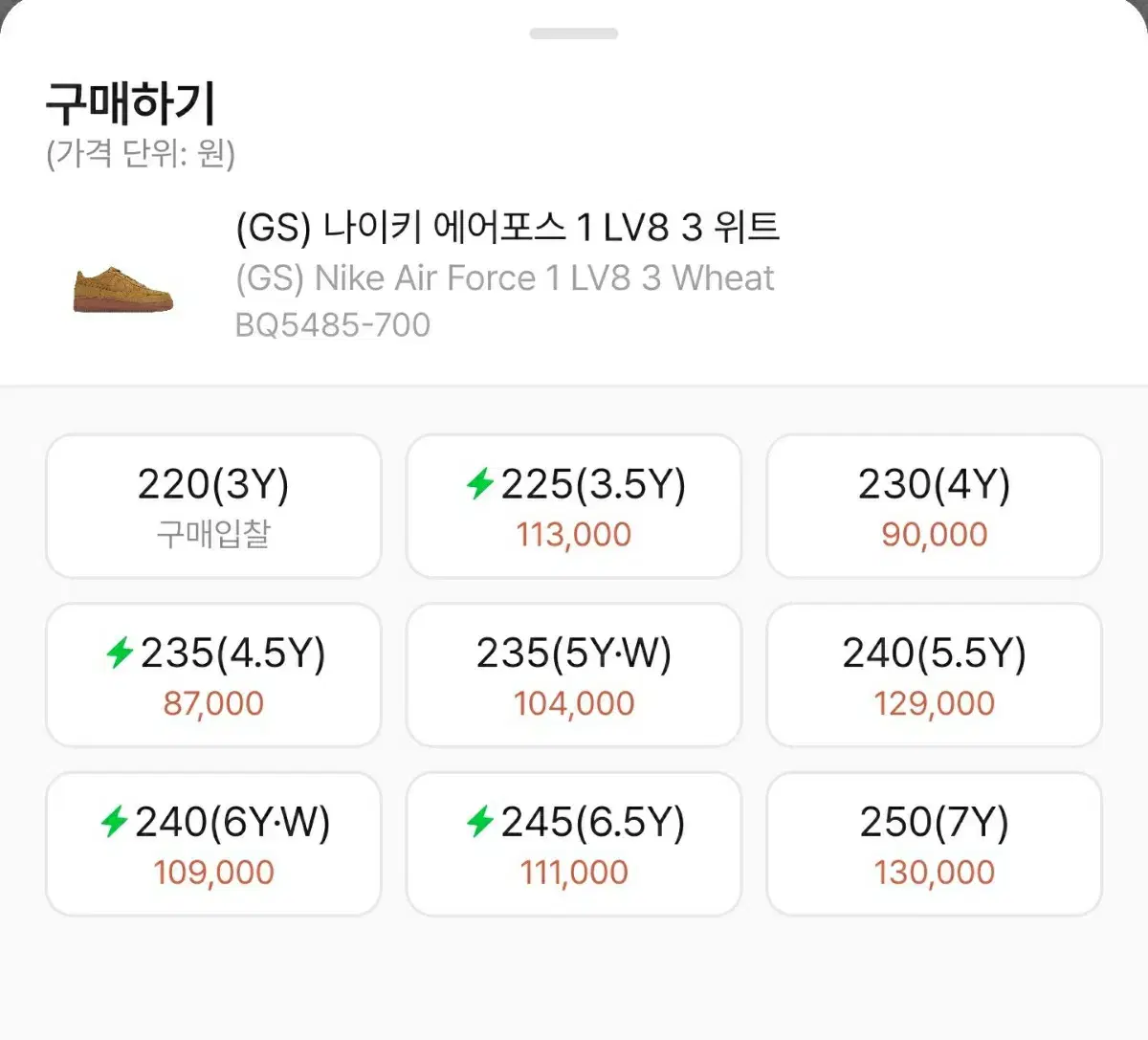Tap the lightning icon on 235(4.5Y)

pos(120,653)
